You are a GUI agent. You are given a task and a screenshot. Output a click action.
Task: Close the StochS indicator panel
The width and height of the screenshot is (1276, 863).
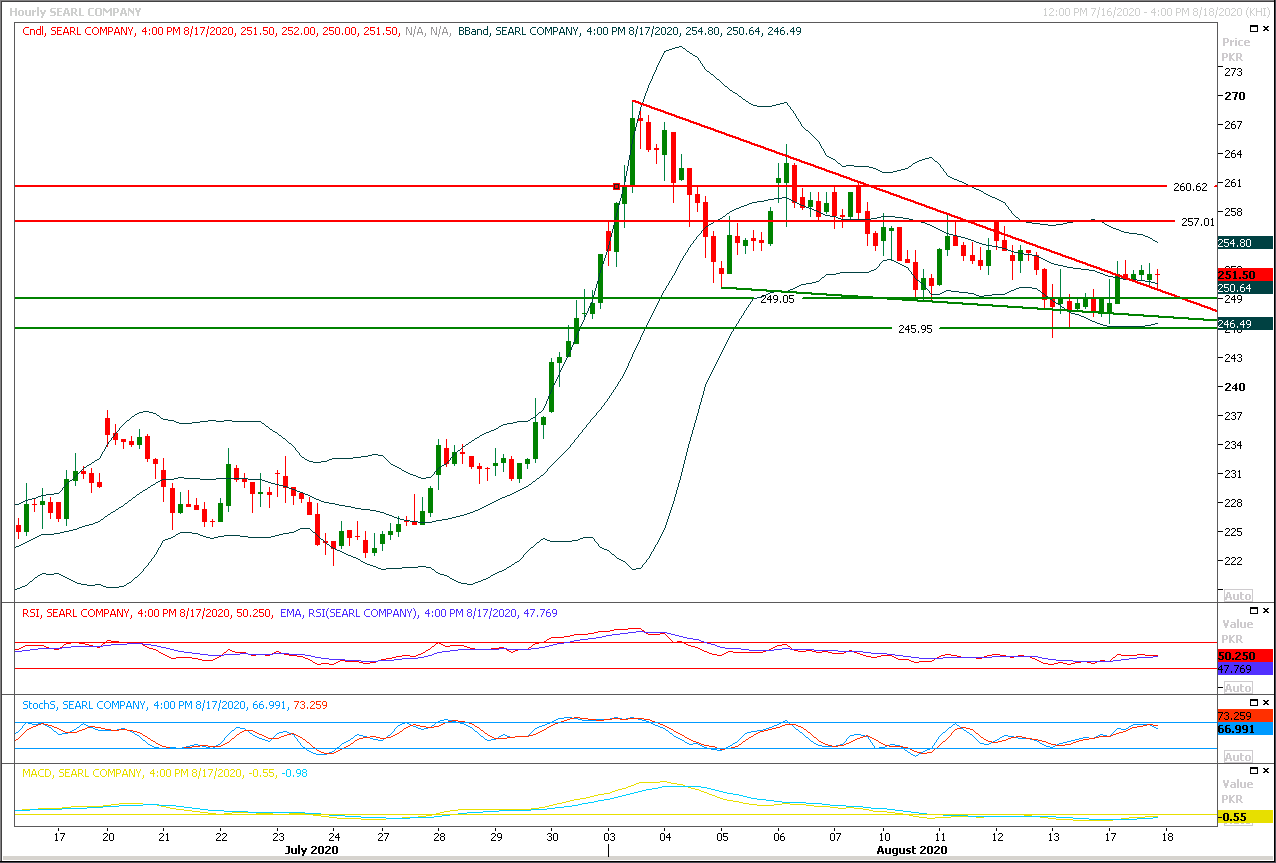1268,702
